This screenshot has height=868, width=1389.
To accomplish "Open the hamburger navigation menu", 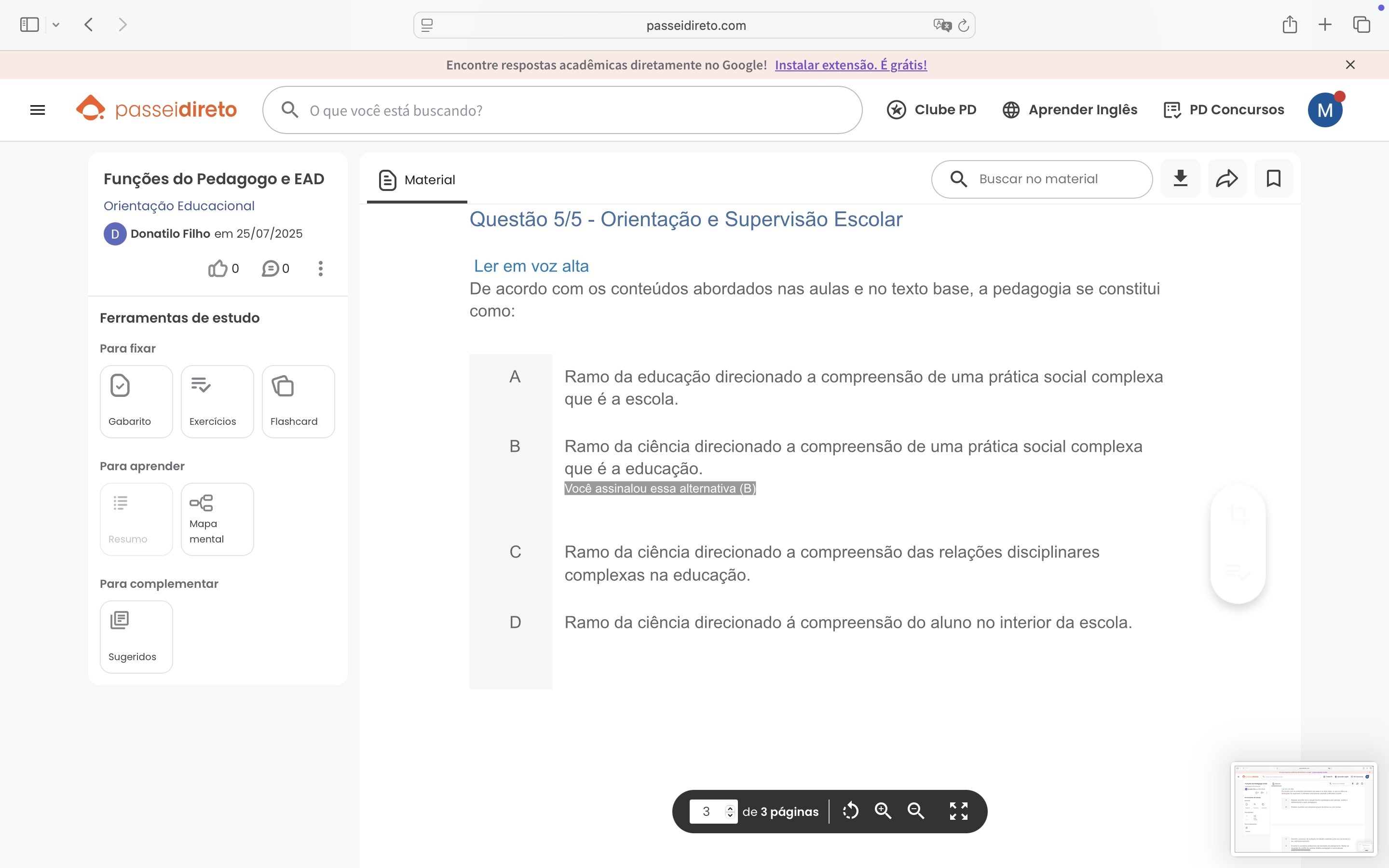I will tap(37, 109).
